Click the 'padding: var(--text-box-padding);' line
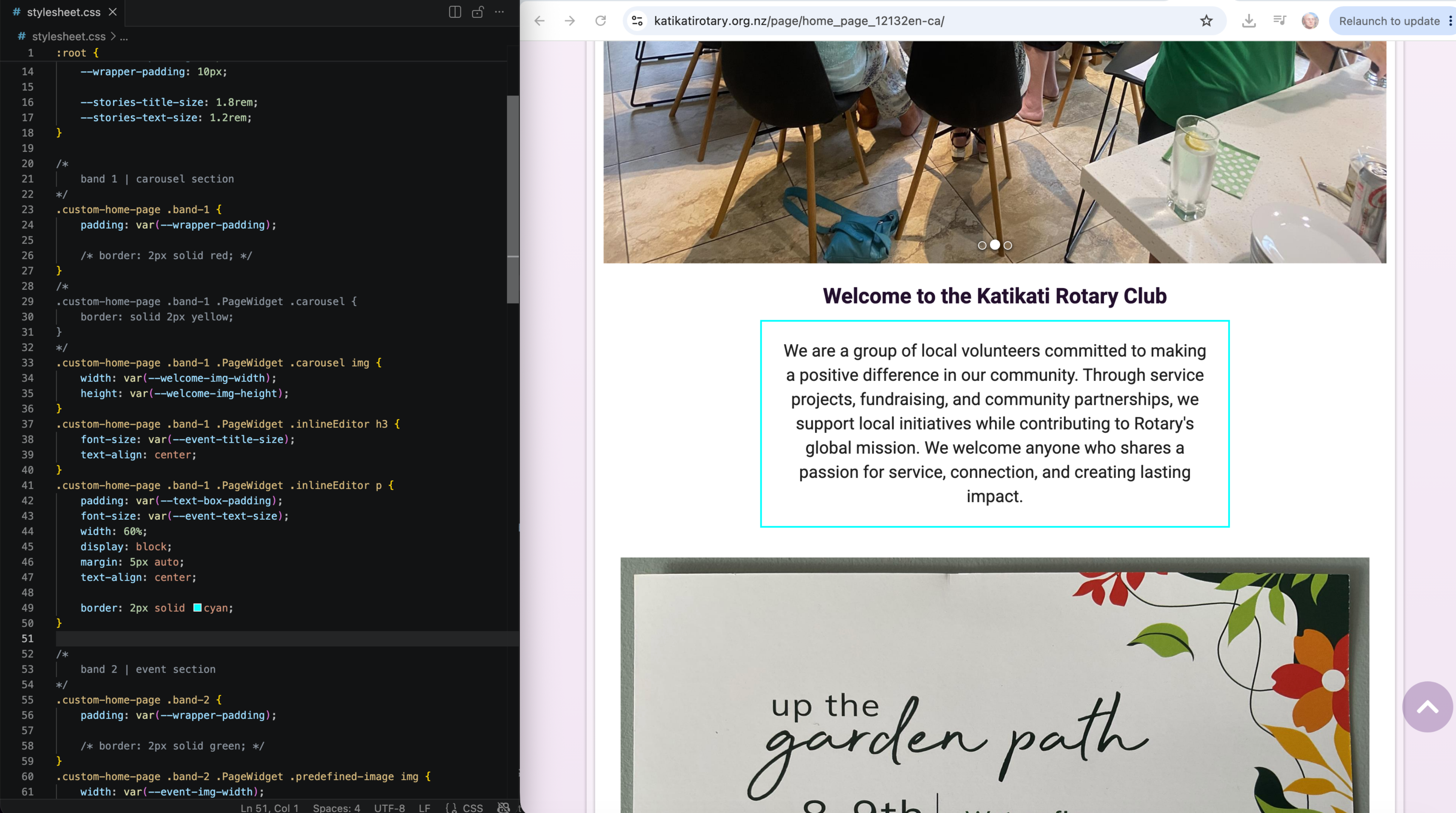Image resolution: width=1456 pixels, height=813 pixels. (181, 500)
